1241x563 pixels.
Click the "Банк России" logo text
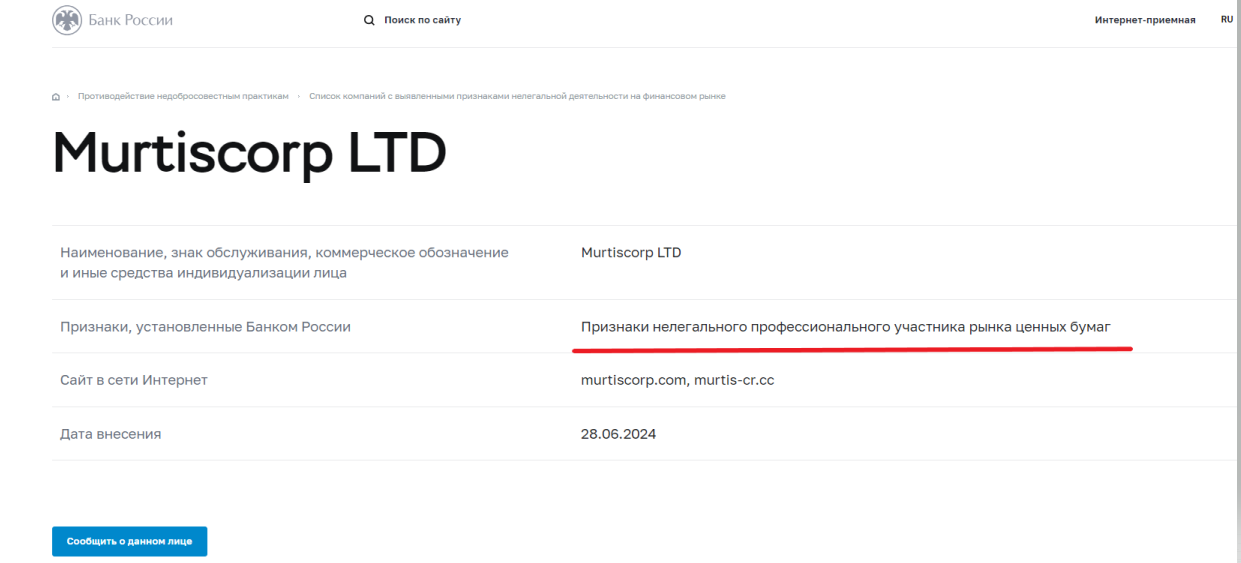point(131,20)
